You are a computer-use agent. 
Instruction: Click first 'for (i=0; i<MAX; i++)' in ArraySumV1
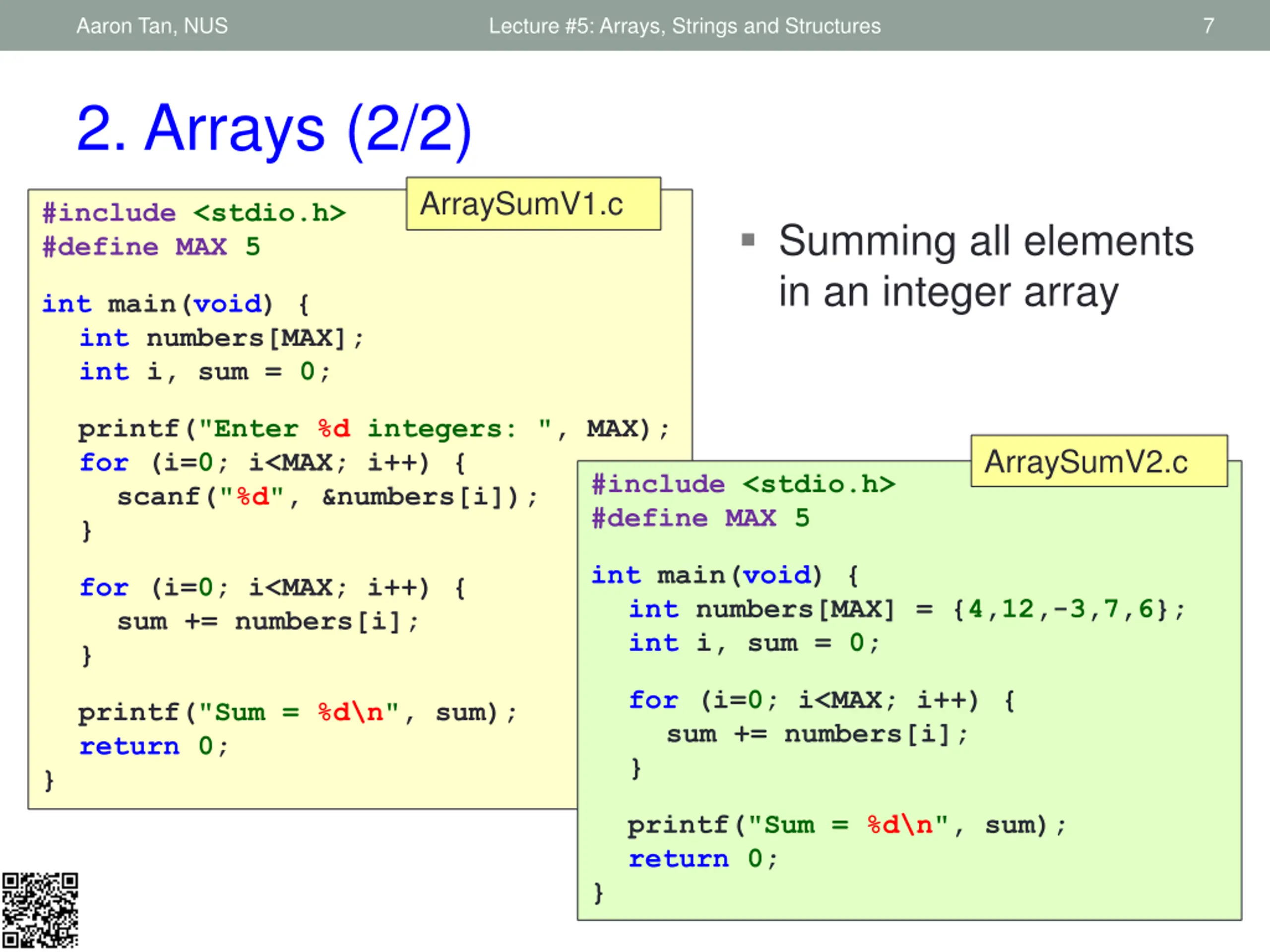(273, 463)
